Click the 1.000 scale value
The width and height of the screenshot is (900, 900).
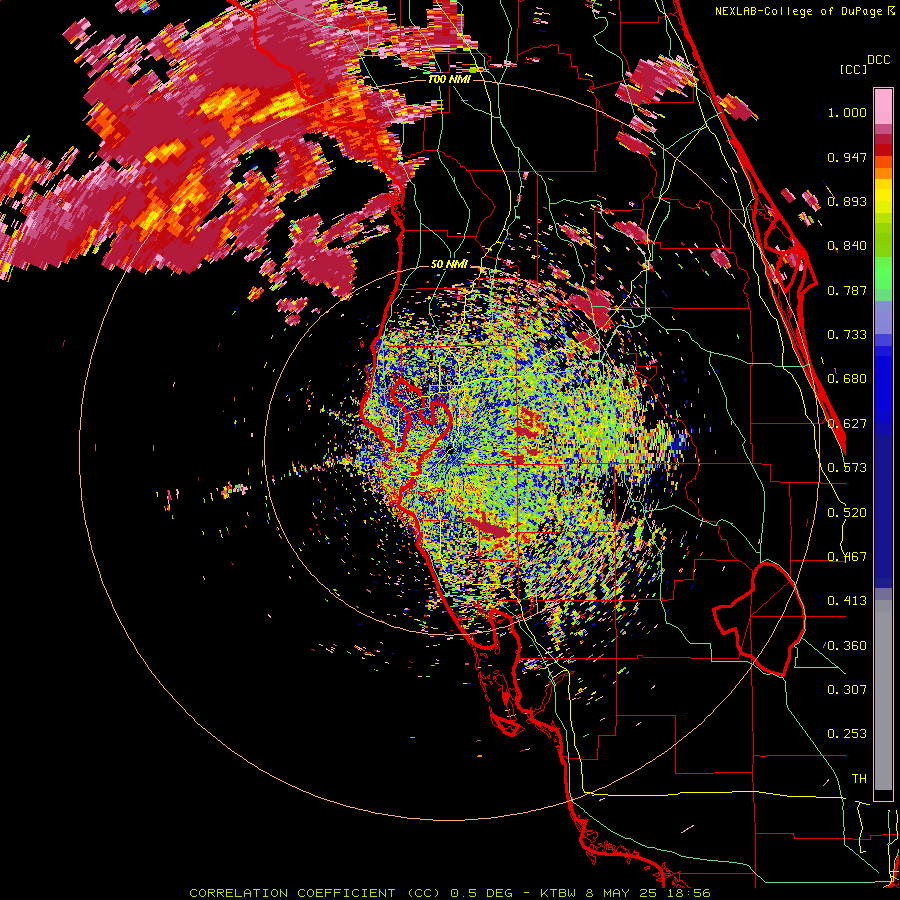(847, 112)
